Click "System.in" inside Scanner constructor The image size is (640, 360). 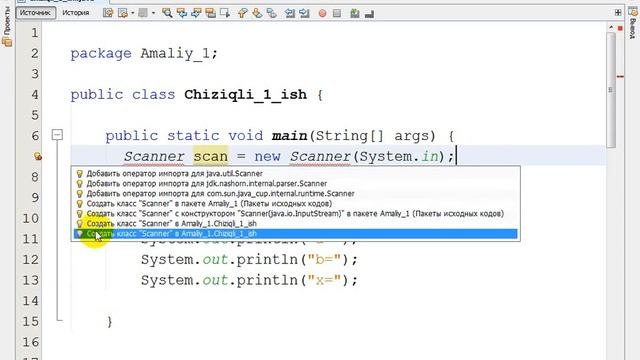pos(399,156)
